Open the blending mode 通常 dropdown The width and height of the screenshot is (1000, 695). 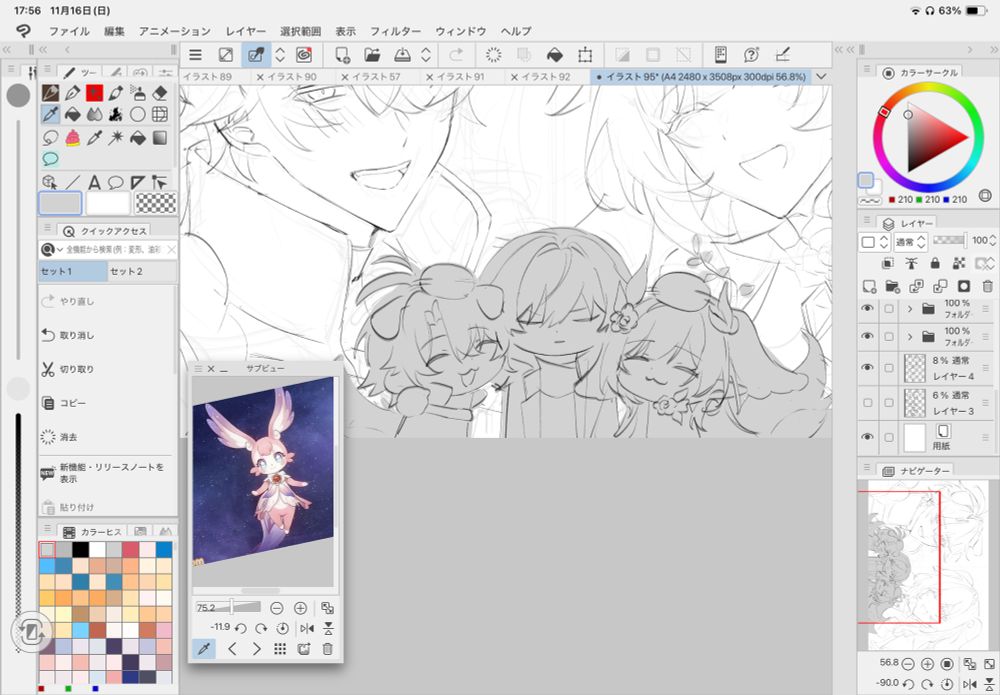(x=911, y=242)
